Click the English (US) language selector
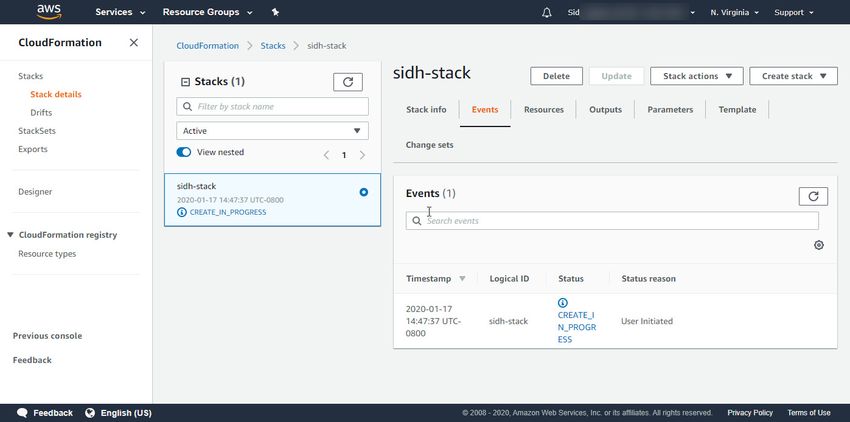 126,413
